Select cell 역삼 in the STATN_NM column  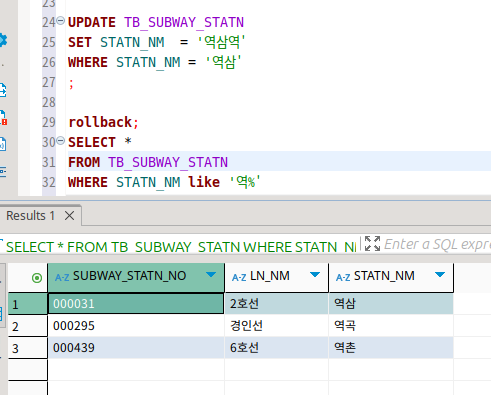tap(391, 304)
